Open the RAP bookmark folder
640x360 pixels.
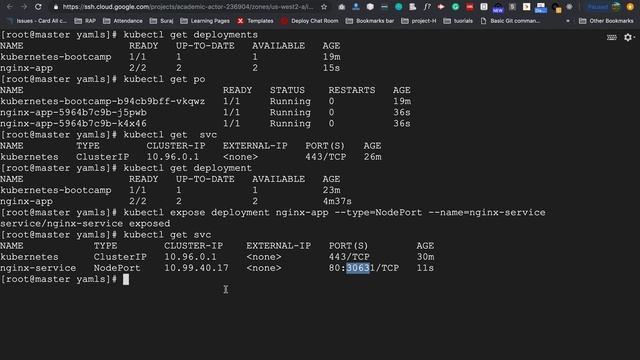[85, 21]
